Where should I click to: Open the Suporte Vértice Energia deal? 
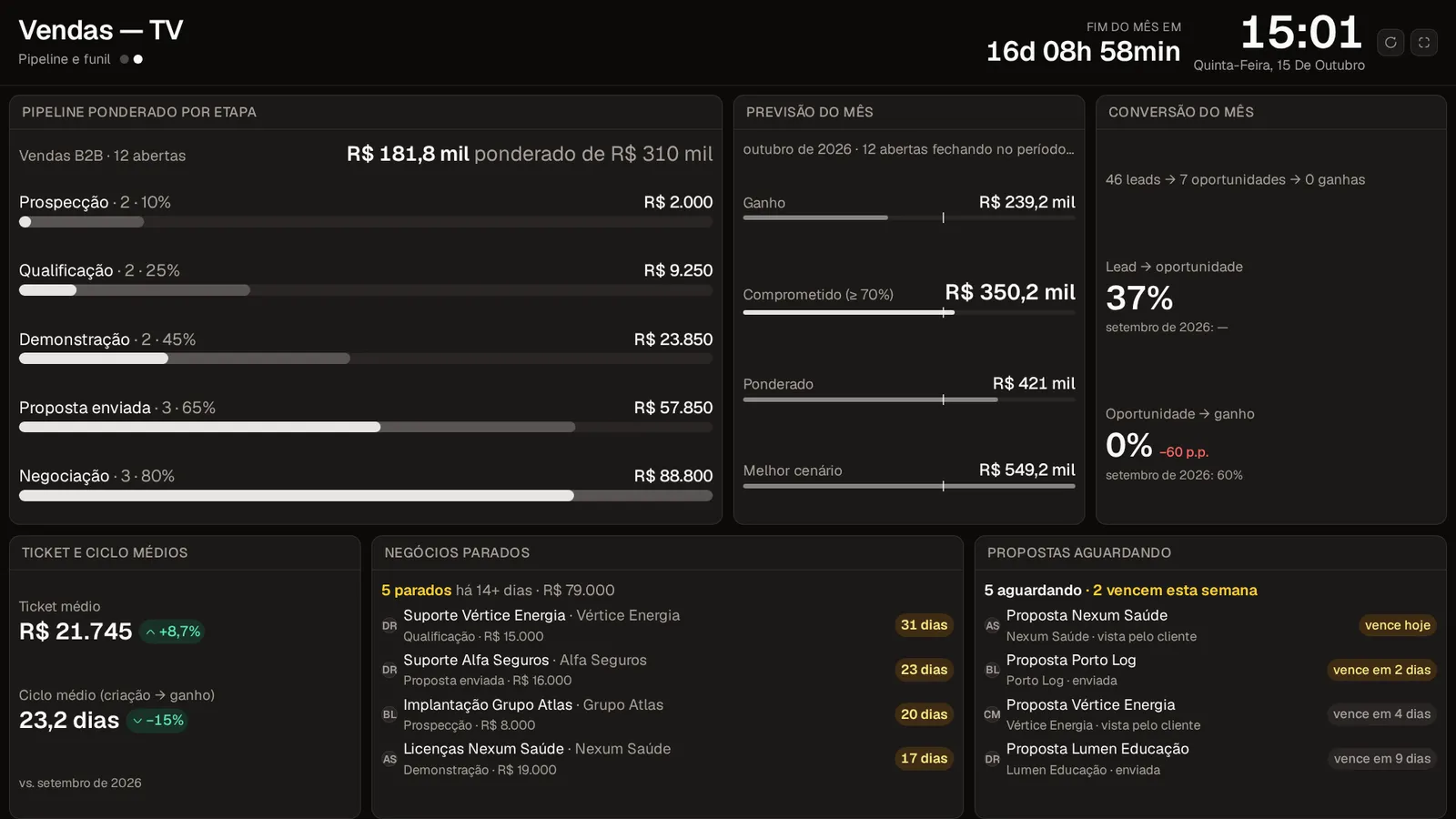point(667,625)
